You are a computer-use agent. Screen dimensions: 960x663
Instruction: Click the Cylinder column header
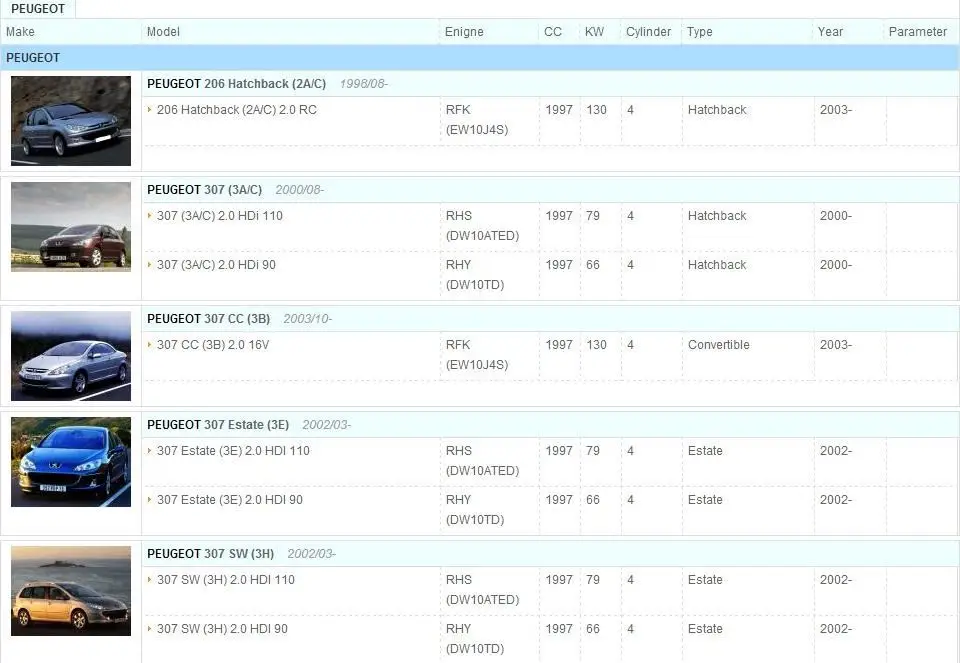[648, 32]
